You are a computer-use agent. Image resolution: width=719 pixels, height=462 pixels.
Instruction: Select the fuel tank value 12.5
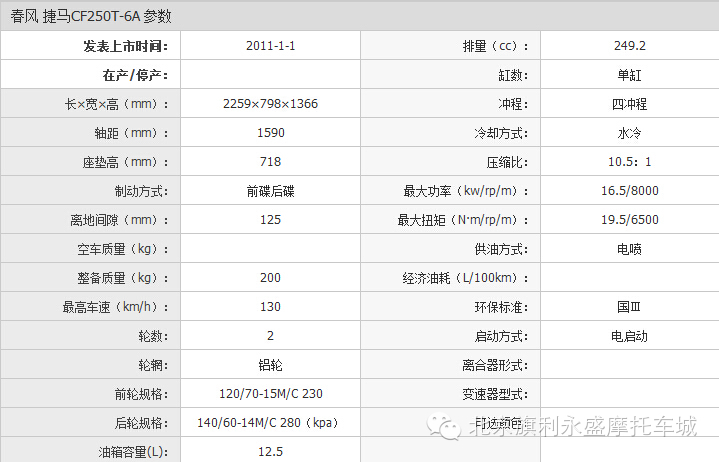click(x=271, y=452)
